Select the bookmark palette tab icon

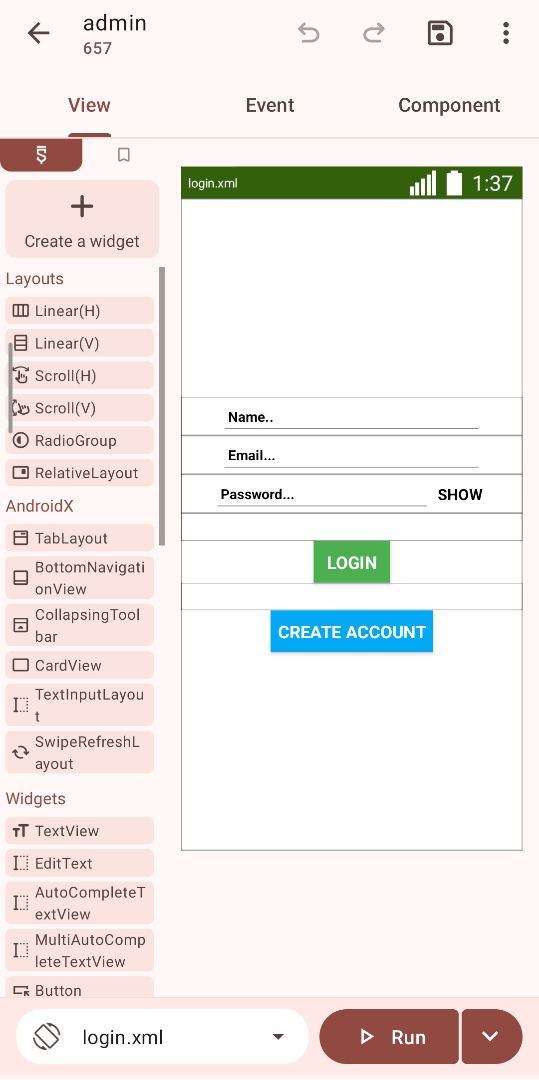tap(124, 155)
